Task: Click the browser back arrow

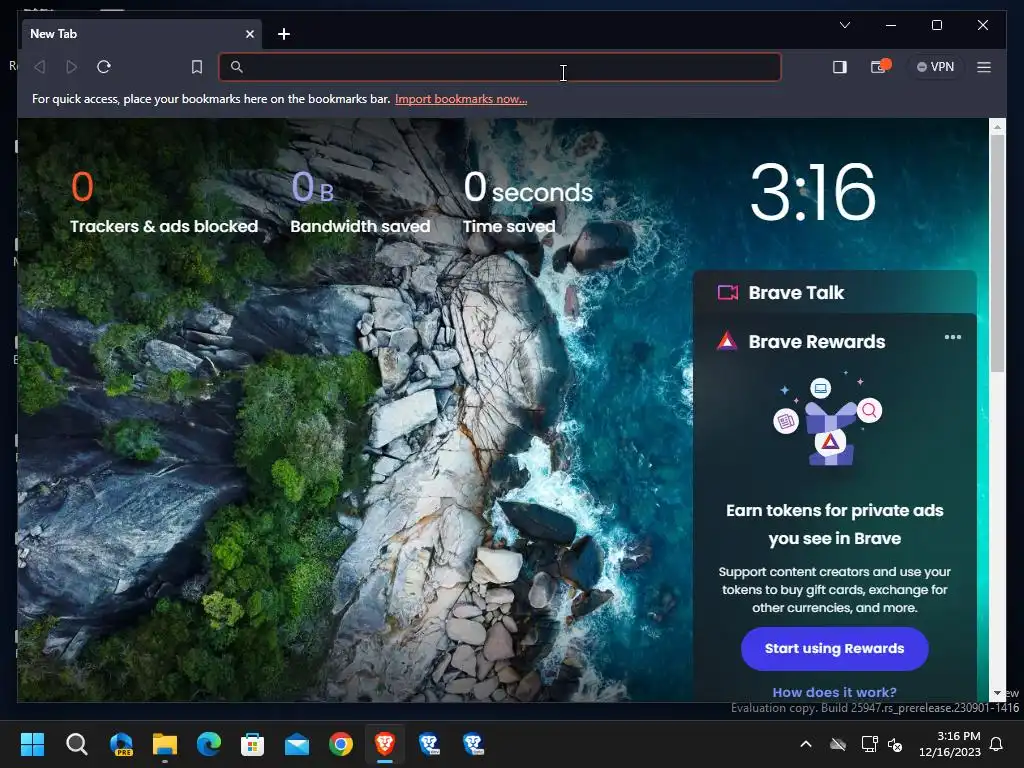Action: point(40,67)
